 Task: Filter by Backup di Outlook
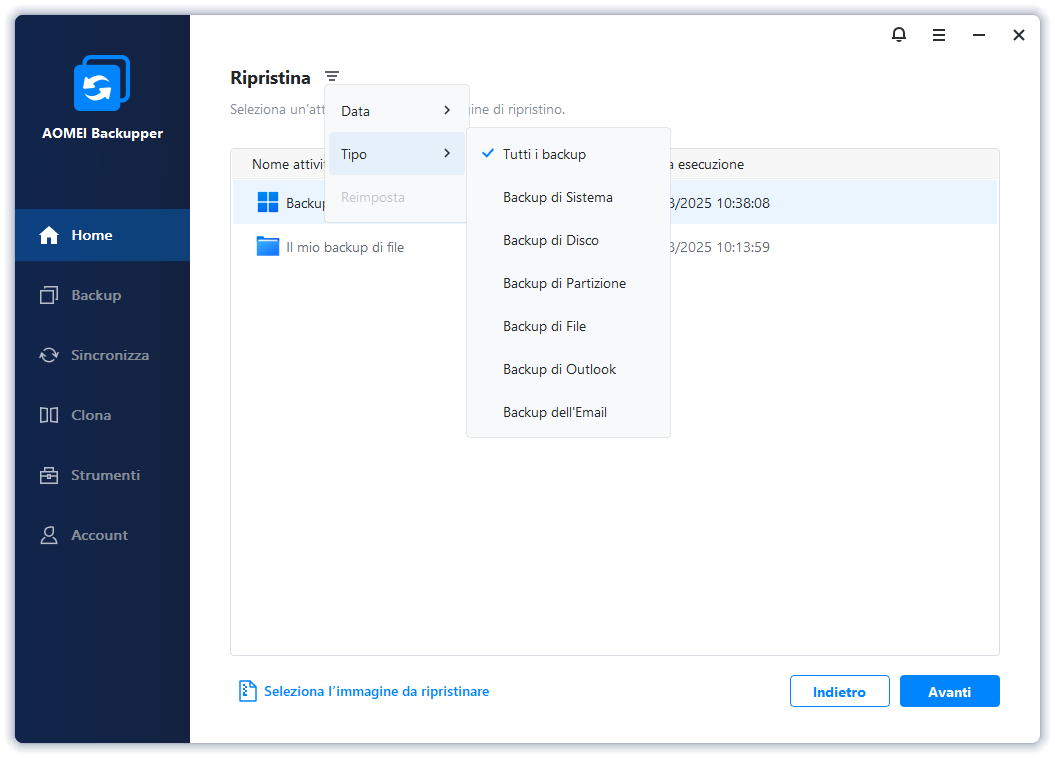[x=569, y=369]
